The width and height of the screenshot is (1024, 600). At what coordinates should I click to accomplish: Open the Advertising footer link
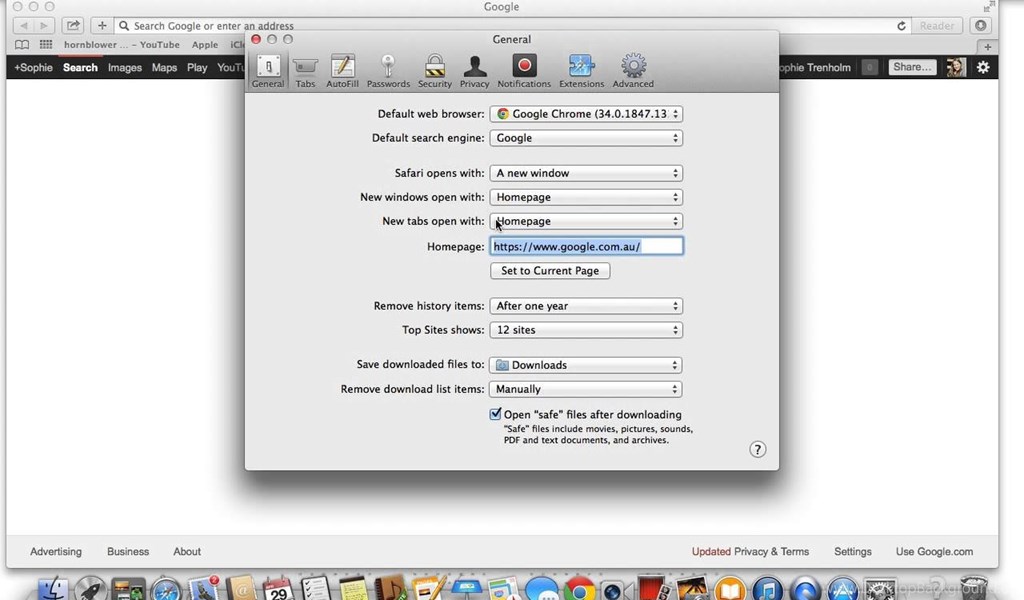56,552
